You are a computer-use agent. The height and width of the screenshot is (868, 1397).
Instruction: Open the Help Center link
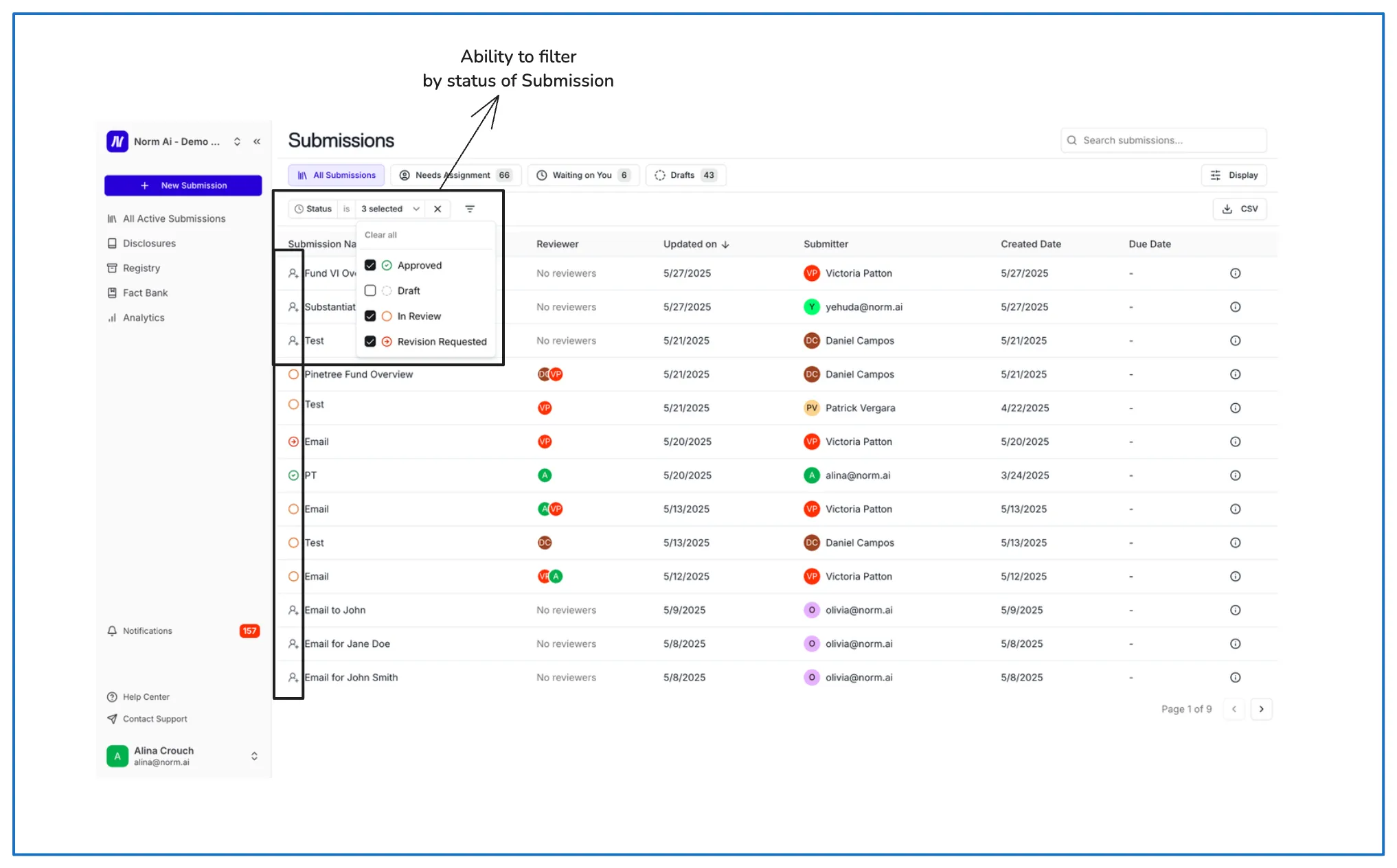pos(146,696)
